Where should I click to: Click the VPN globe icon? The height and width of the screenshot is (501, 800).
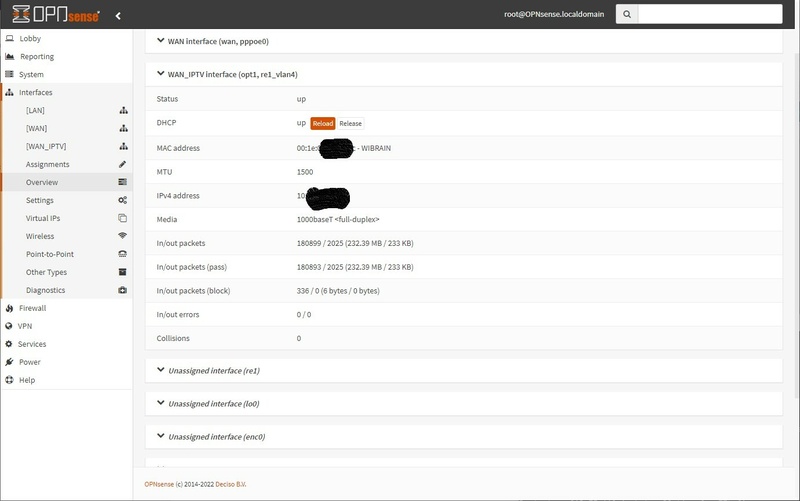click(x=9, y=326)
